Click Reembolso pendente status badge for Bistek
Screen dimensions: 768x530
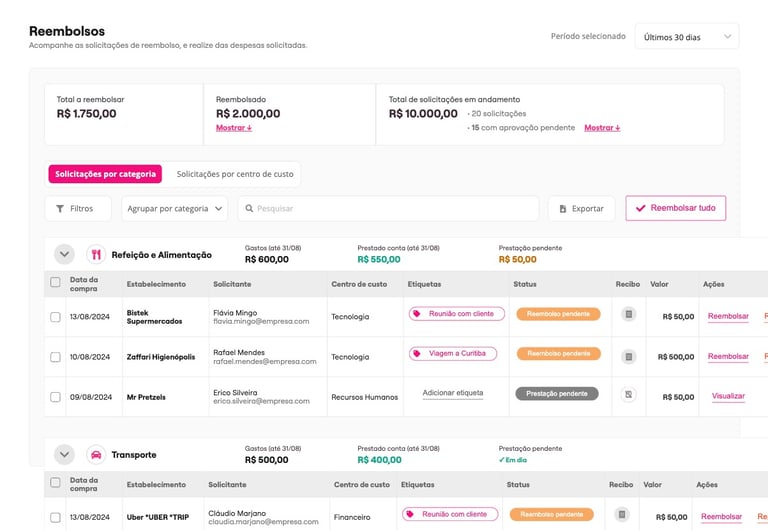pyautogui.click(x=557, y=314)
